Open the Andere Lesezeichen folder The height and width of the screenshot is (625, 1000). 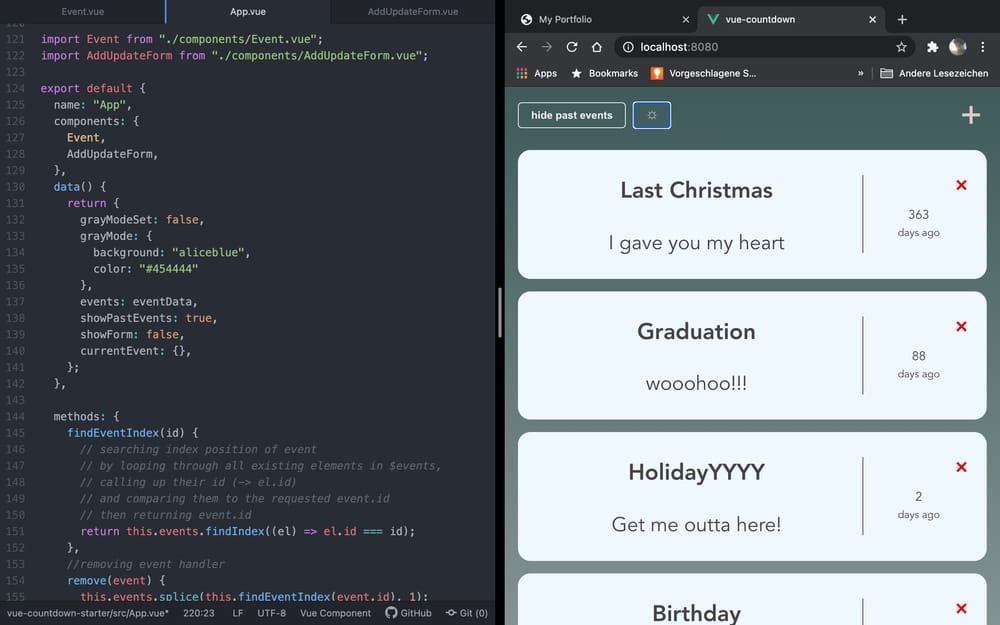click(934, 73)
